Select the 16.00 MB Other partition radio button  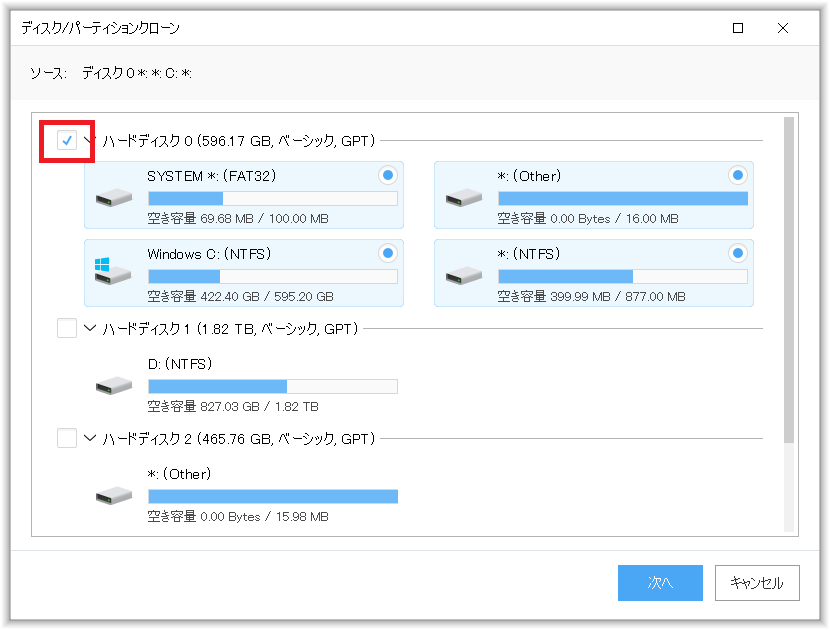(737, 175)
